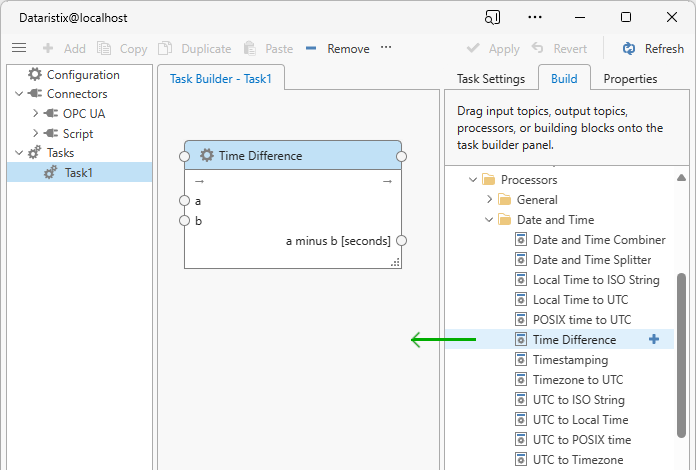Viewport: 696px width, 470px height.
Task: Click the input port connector for a
Action: point(184,201)
